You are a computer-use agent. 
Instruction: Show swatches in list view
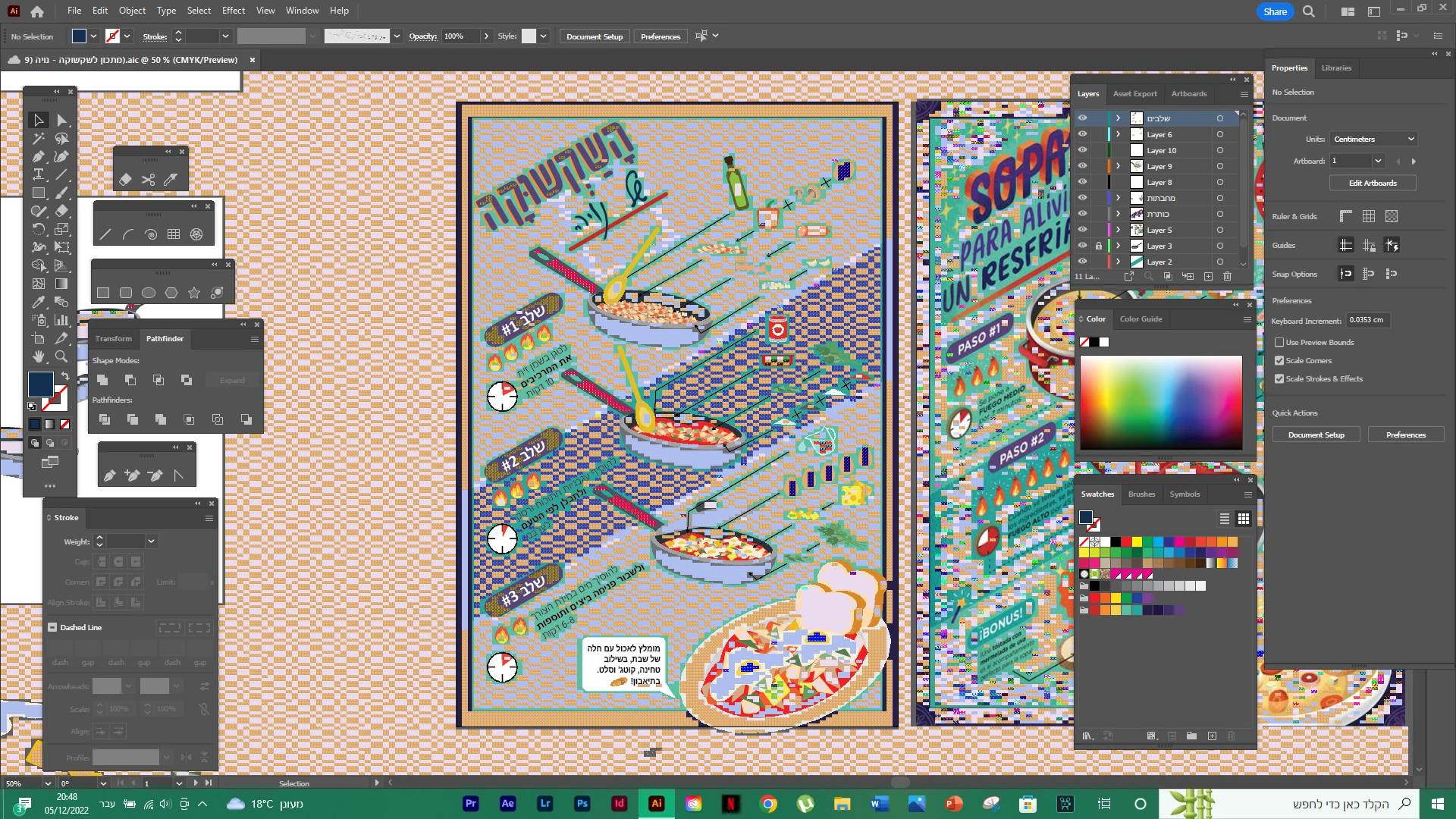point(1224,519)
